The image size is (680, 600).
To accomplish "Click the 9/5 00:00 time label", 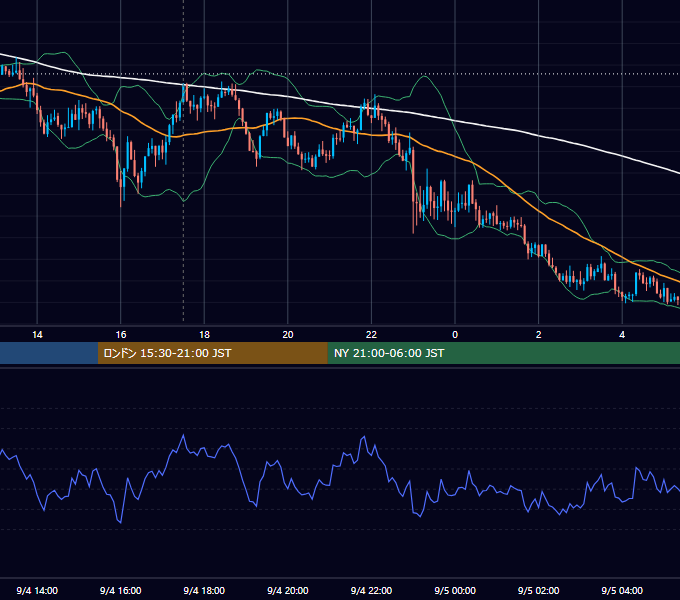I will tap(455, 590).
